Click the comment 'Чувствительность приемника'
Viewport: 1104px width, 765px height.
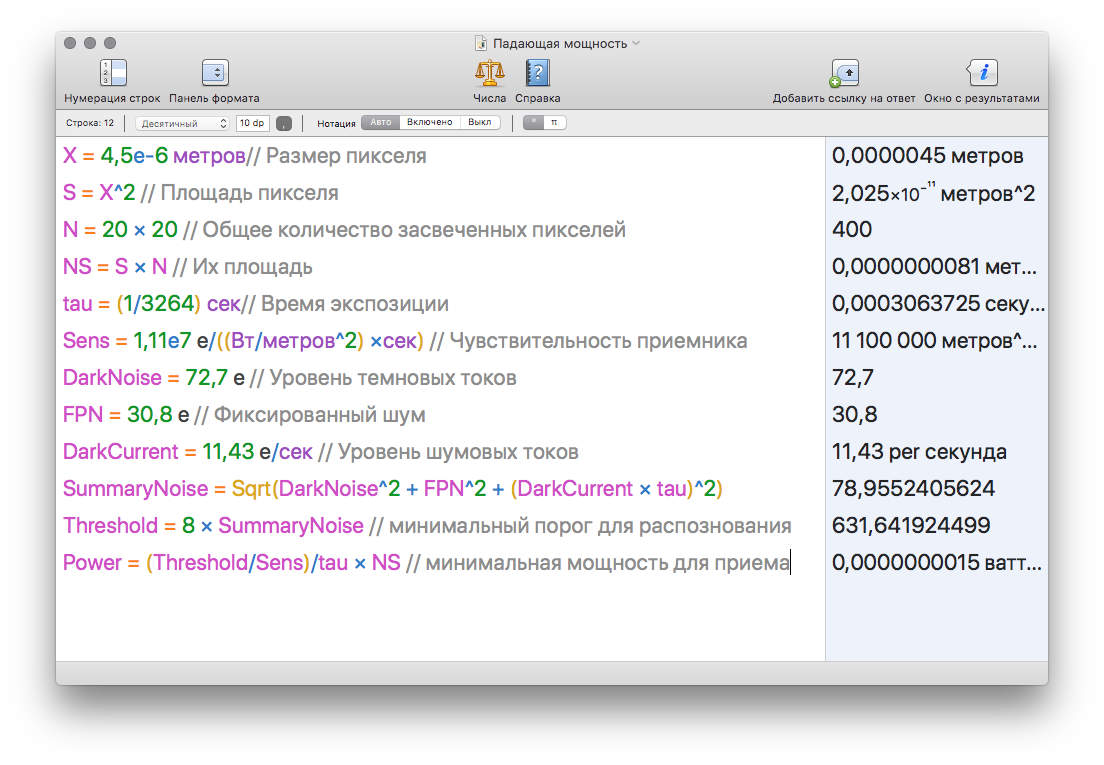598,341
